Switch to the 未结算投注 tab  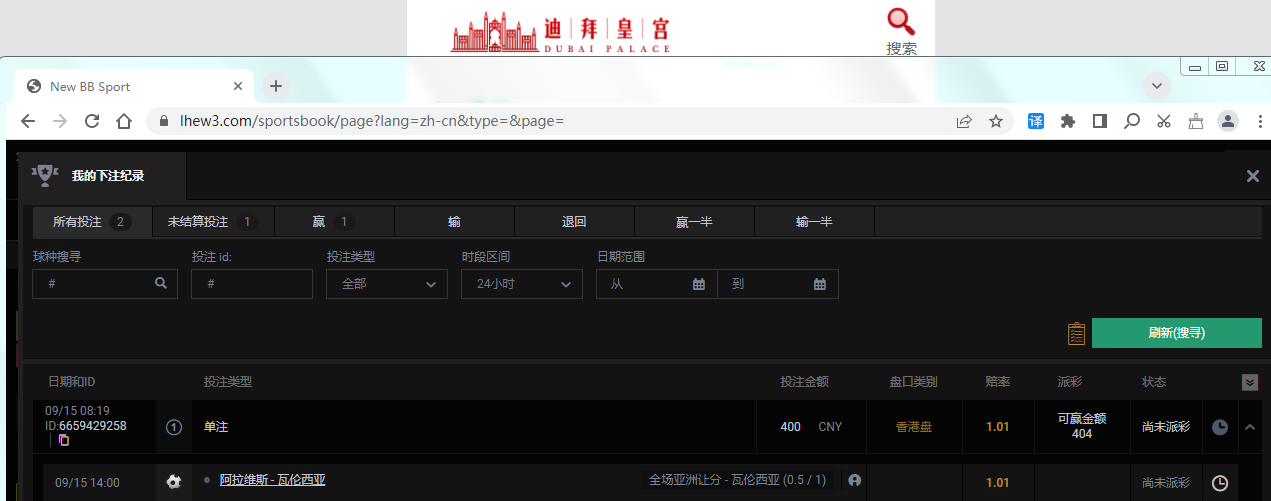[x=212, y=222]
